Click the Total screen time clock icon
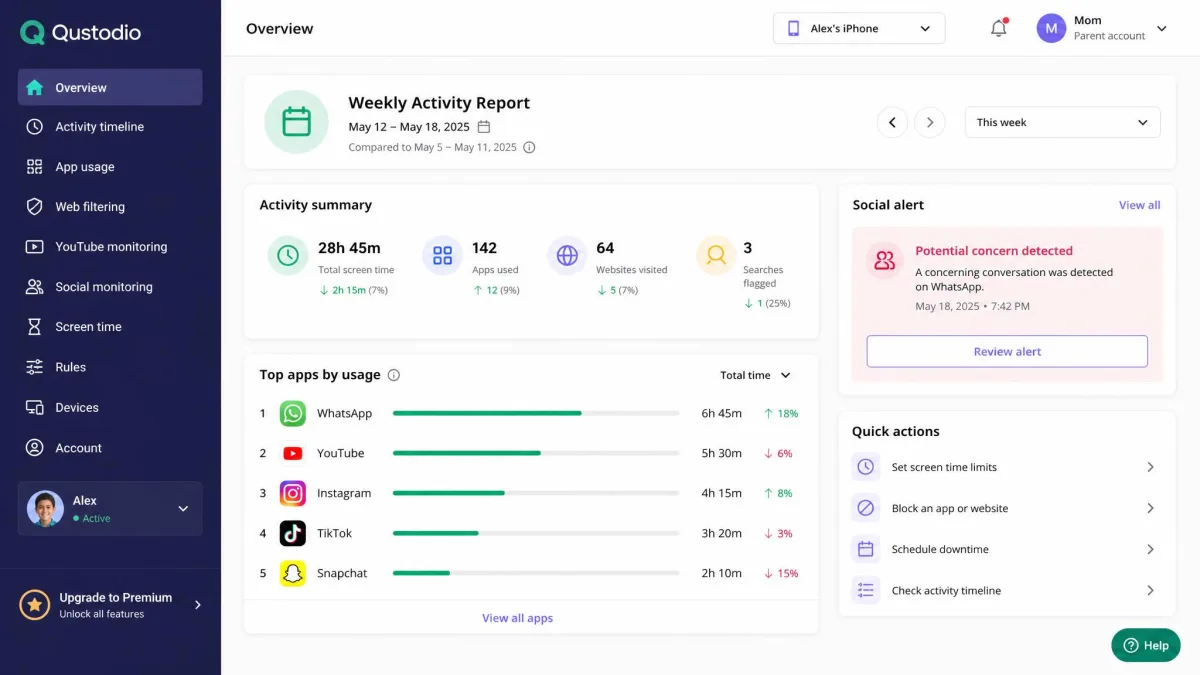Image resolution: width=1200 pixels, height=675 pixels. pos(288,256)
